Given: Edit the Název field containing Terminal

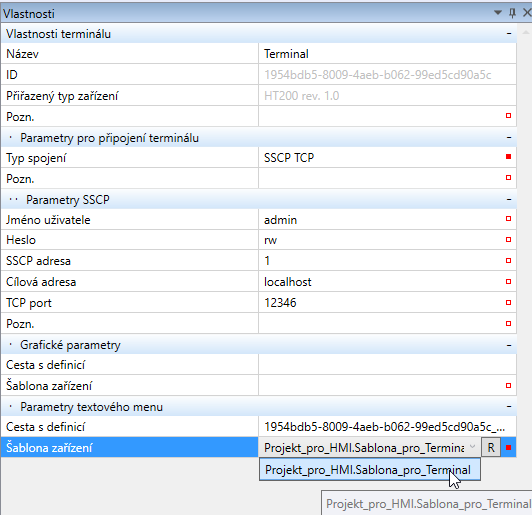Looking at the screenshot, I should point(387,54).
